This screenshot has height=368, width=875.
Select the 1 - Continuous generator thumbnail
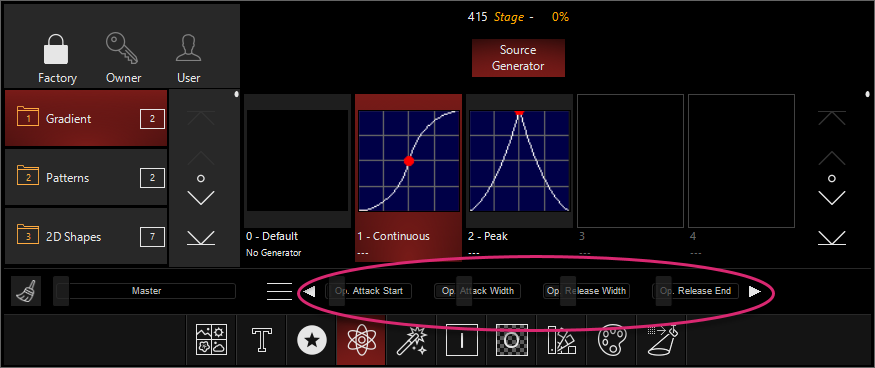[x=408, y=161]
